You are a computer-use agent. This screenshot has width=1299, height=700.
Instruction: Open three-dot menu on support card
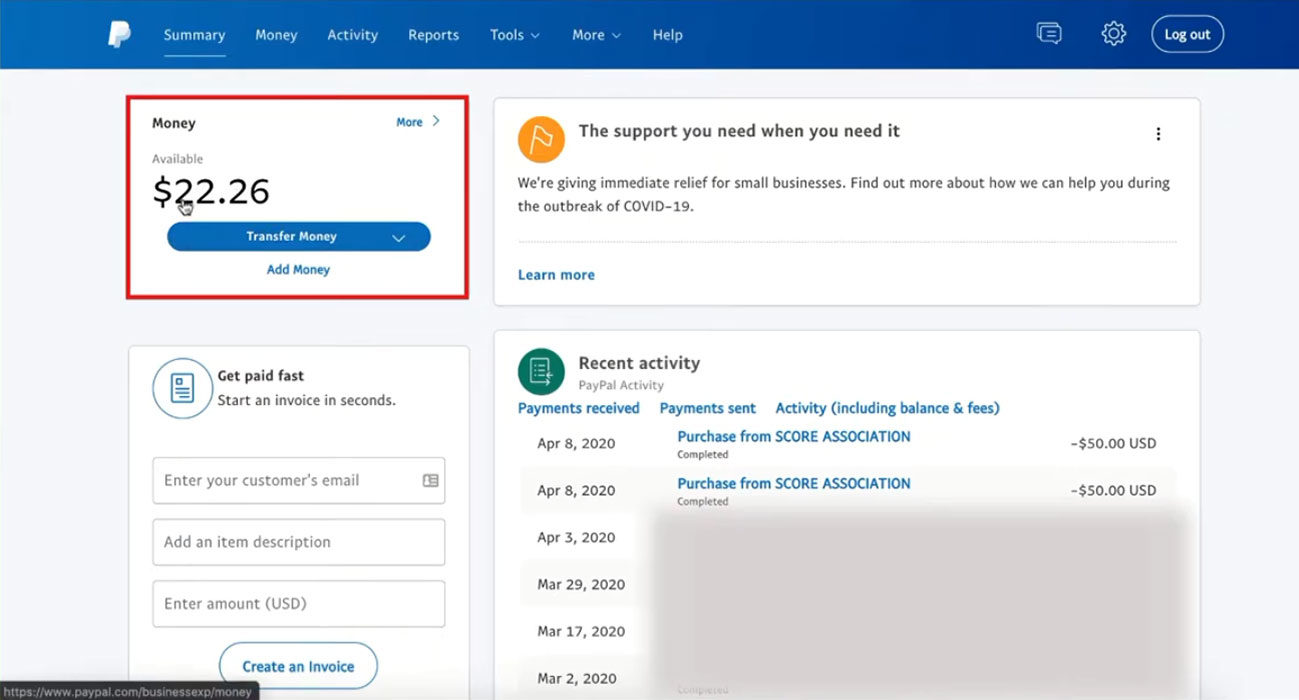click(x=1158, y=134)
